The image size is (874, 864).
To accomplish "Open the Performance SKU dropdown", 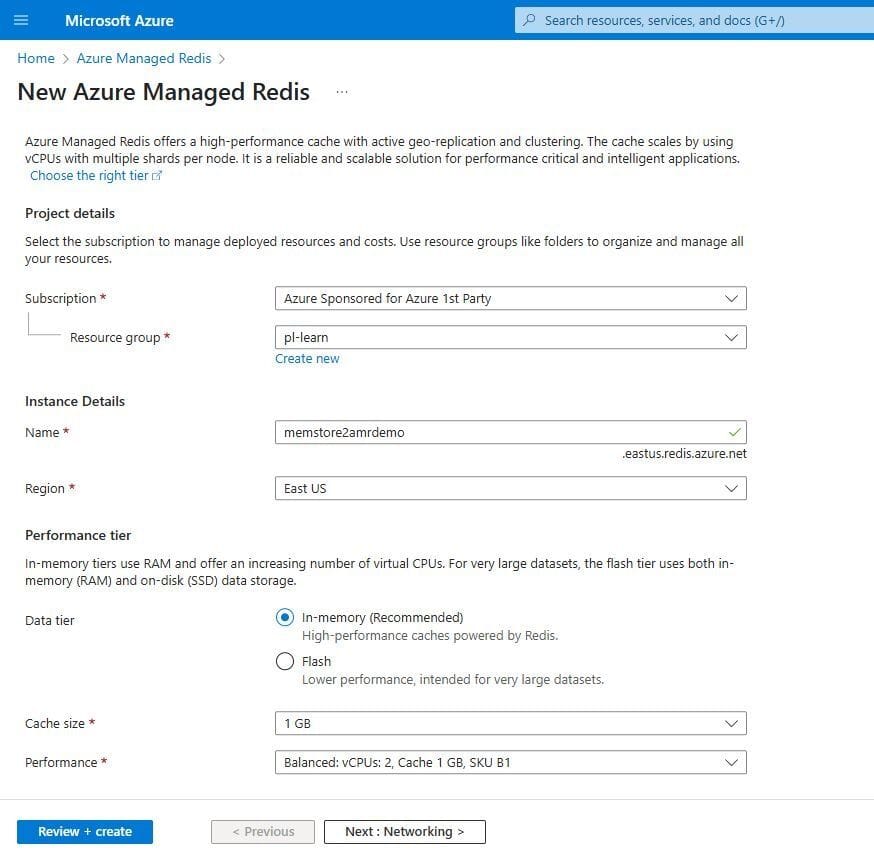I will click(510, 762).
